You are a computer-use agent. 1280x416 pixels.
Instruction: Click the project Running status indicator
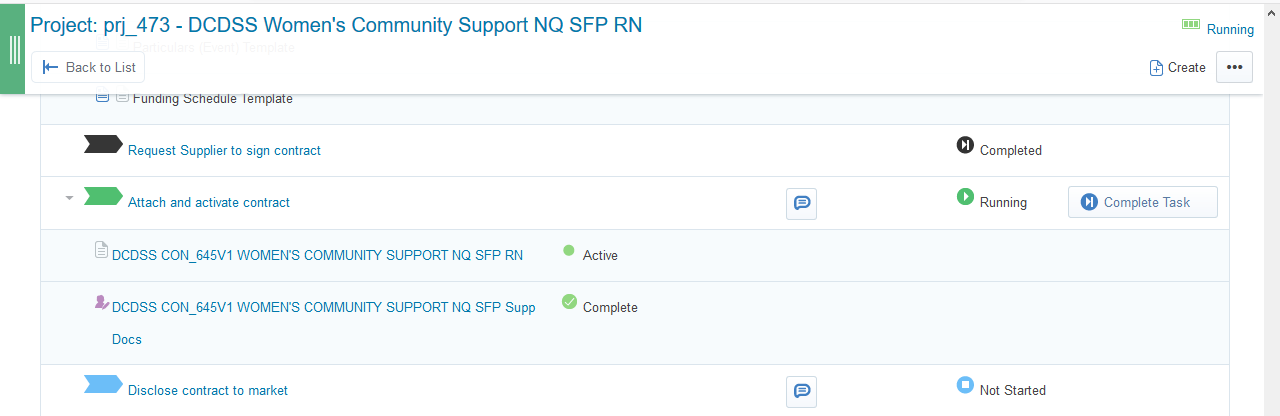[x=1218, y=29]
